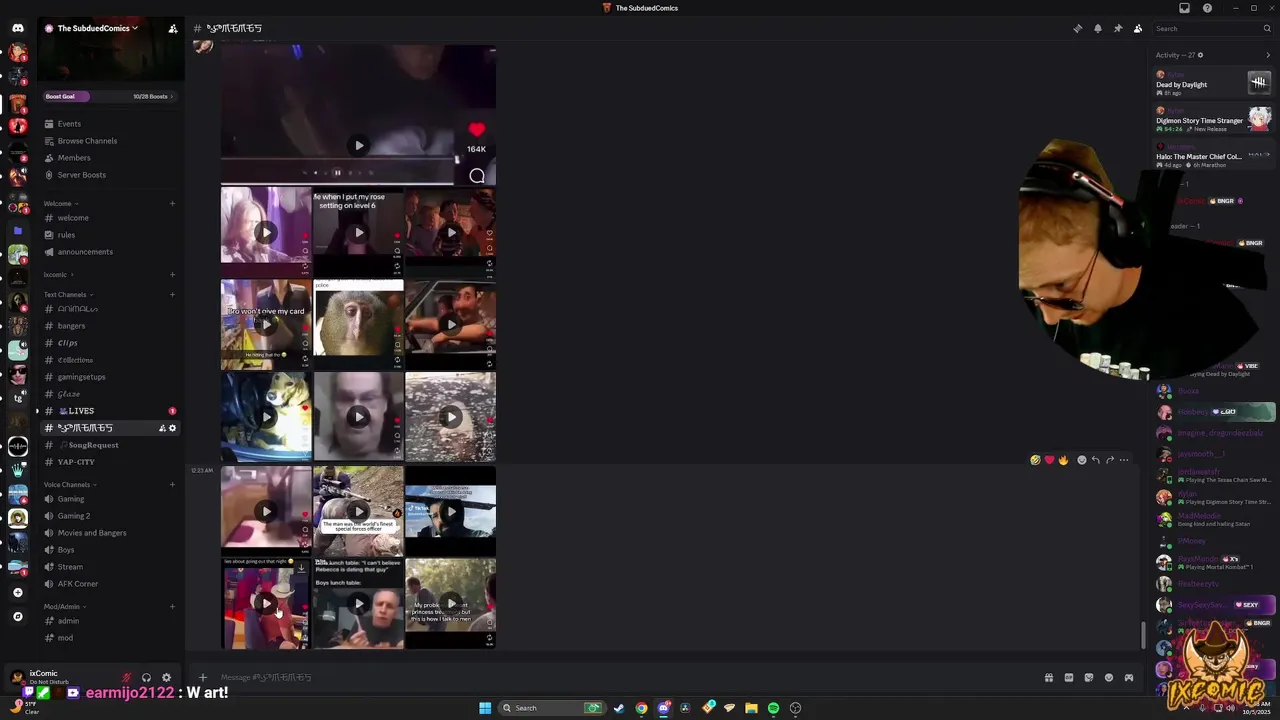Click the Windows taskbar Search box
The image size is (1280, 720).
[x=551, y=708]
